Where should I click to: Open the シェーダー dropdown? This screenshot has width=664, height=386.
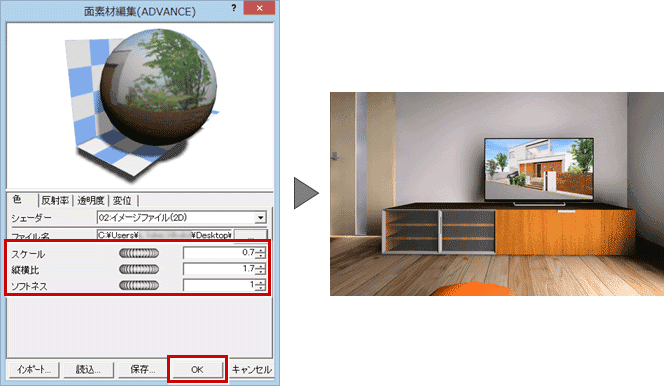182,218
